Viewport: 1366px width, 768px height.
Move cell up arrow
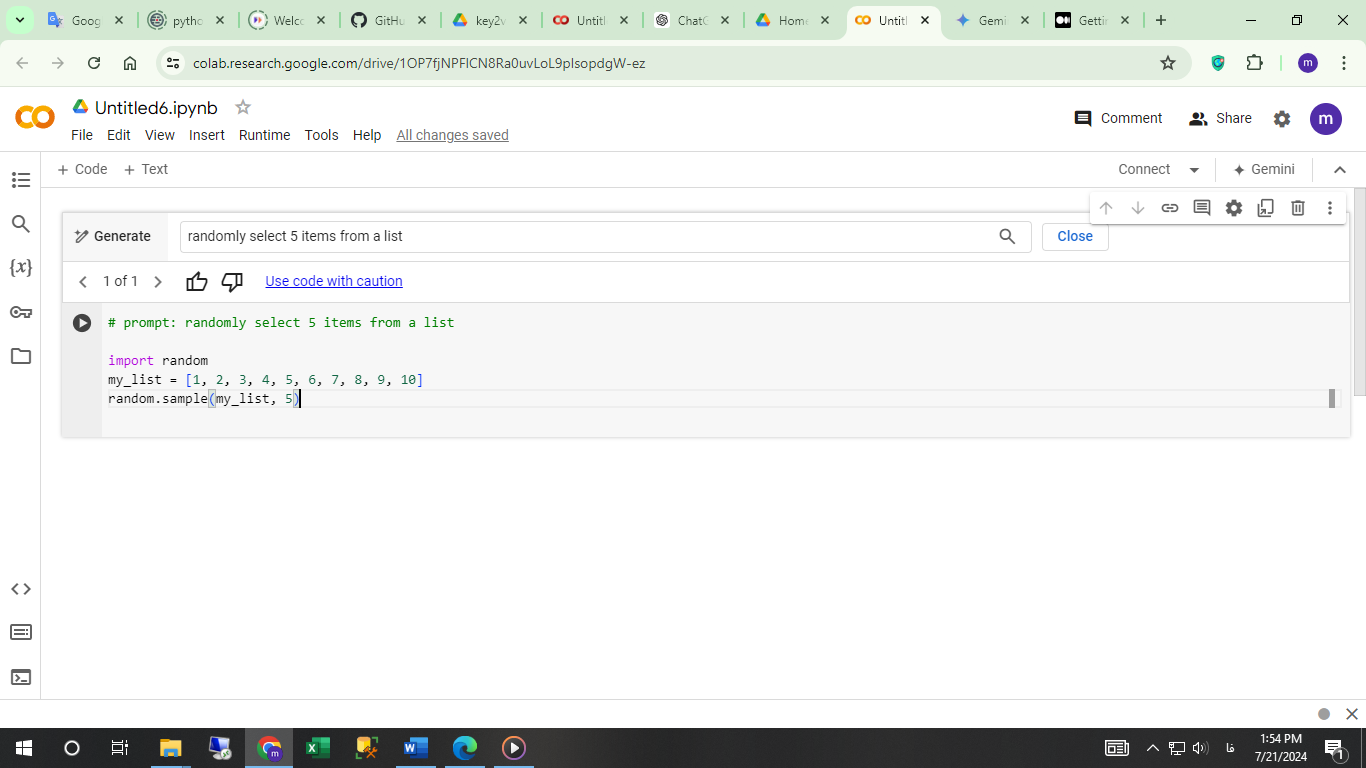click(x=1106, y=208)
